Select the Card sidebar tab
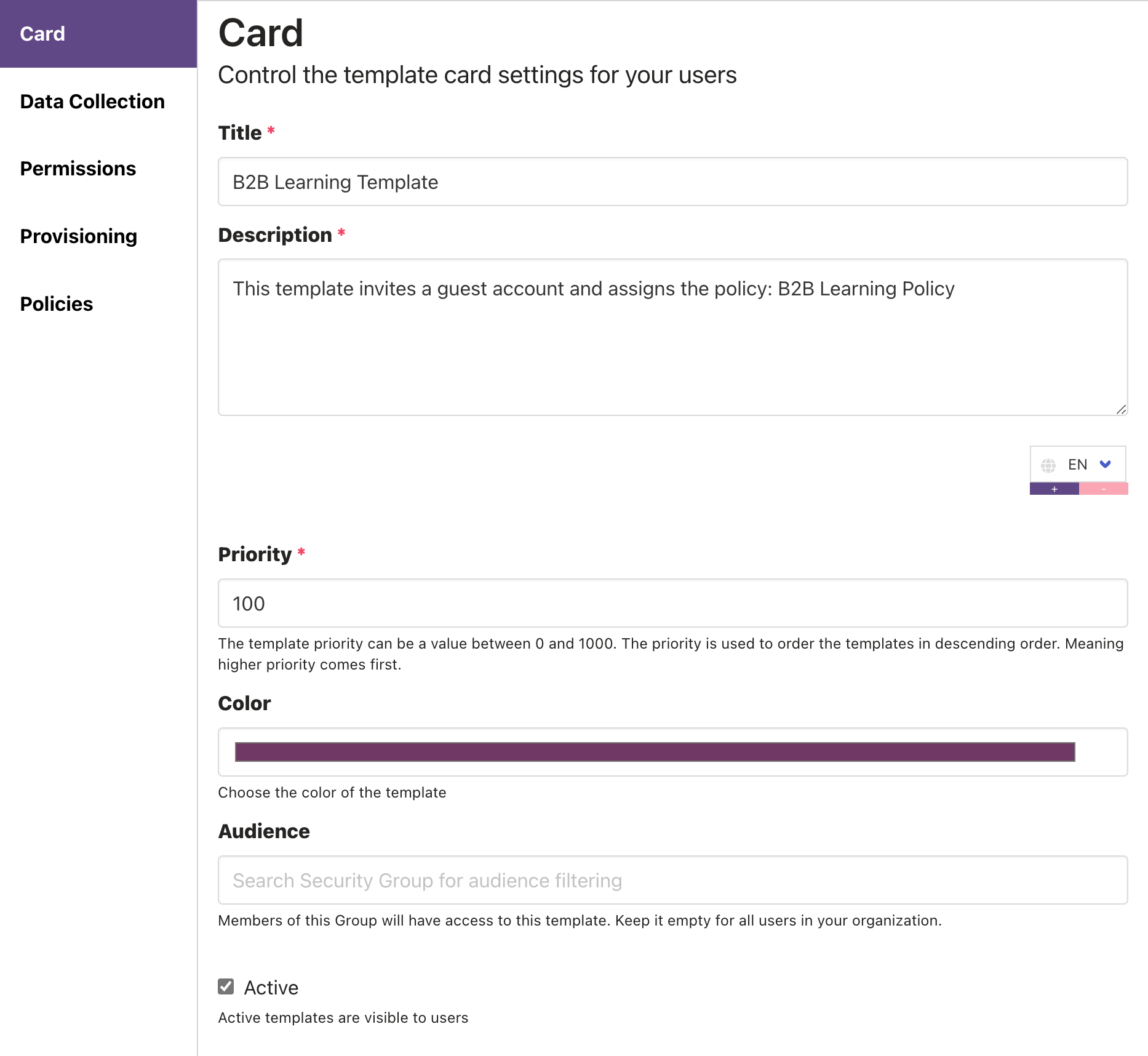The image size is (1148, 1056). 42,34
